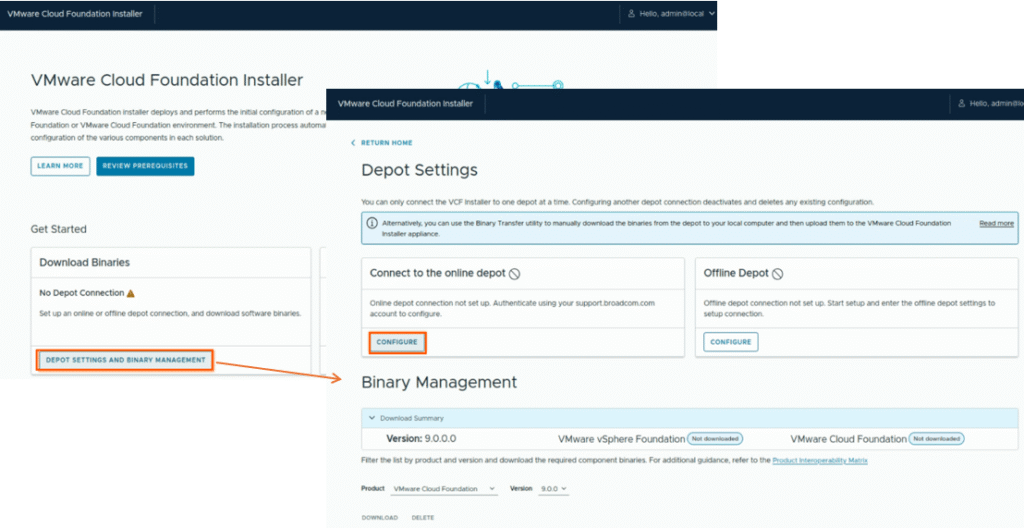
Task: Open the admin@local user menu in Depot Settings window
Action: coord(990,103)
